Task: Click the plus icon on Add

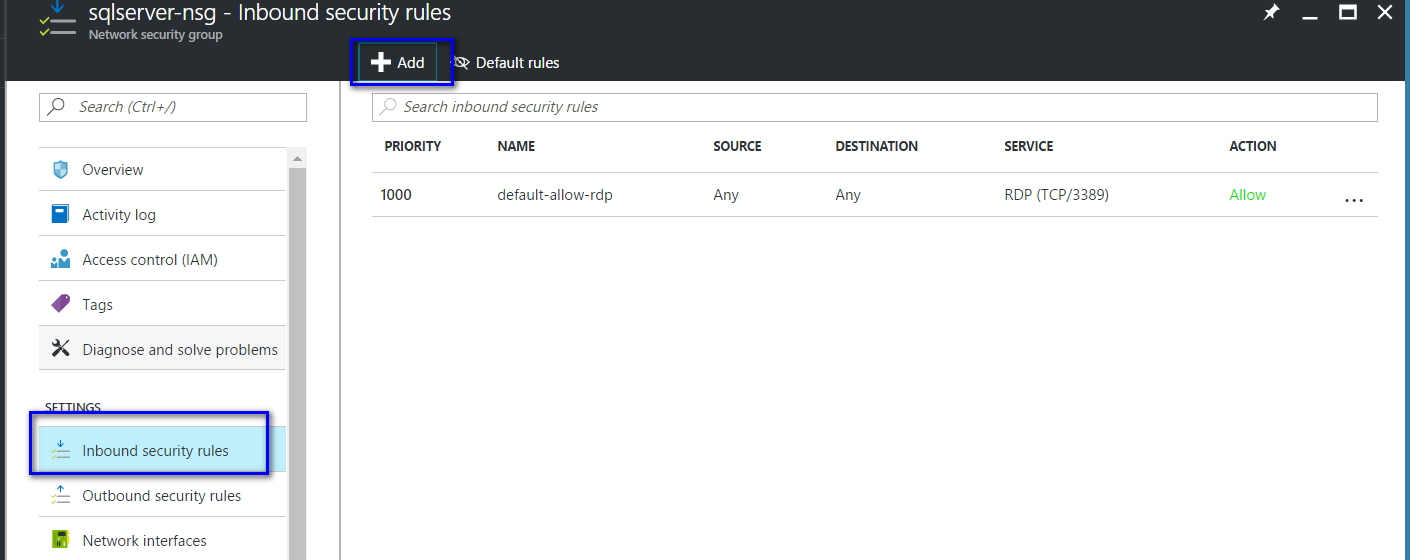Action: (380, 62)
